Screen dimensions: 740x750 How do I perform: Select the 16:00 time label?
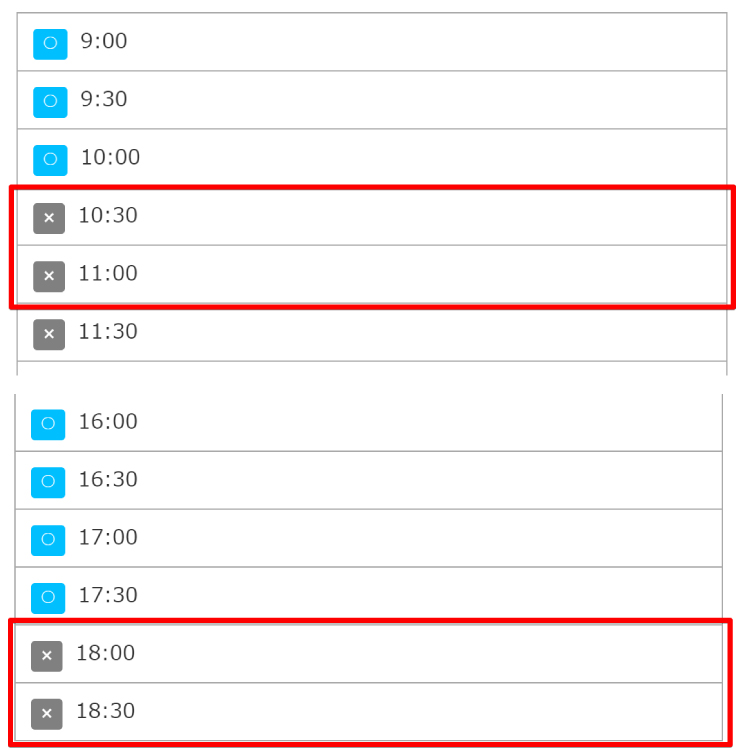click(108, 422)
